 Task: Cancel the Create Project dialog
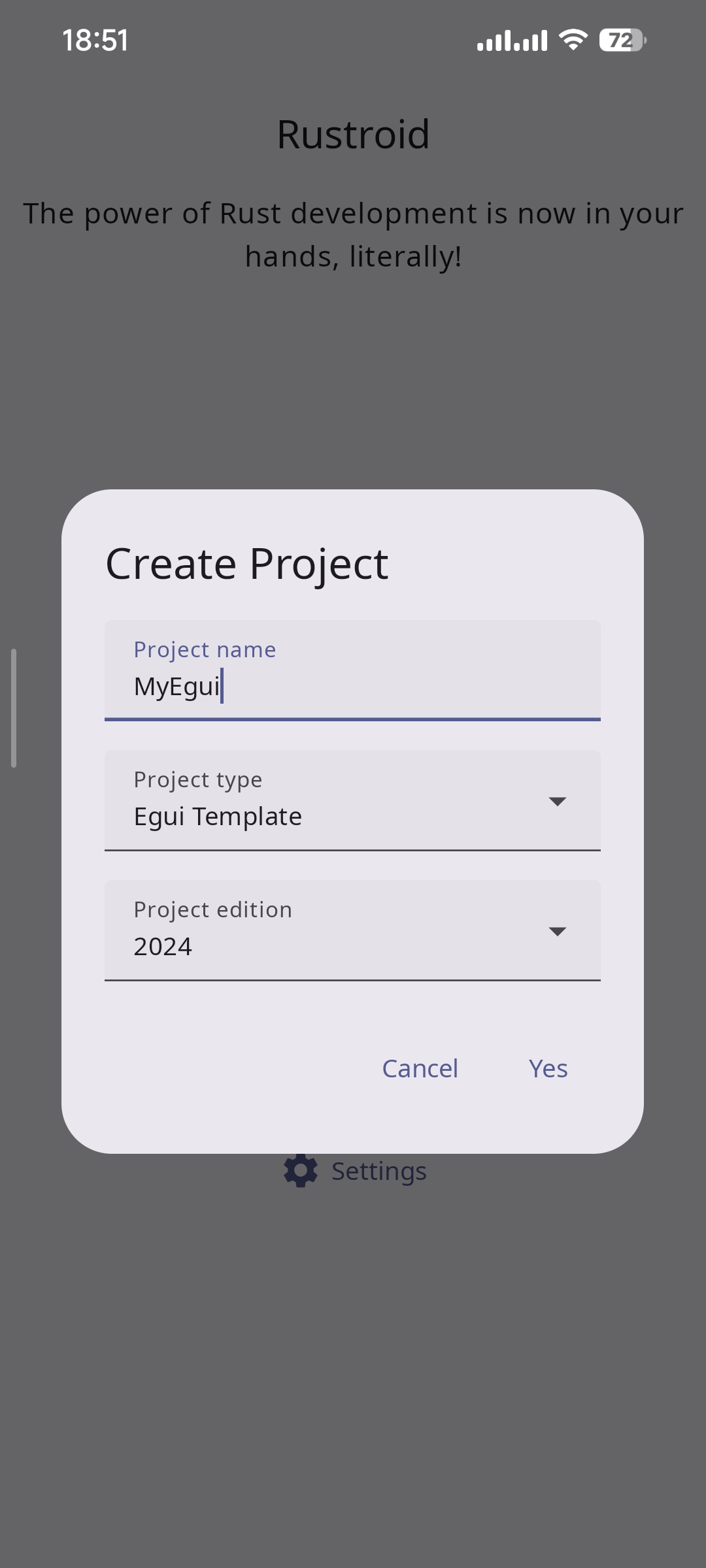[x=420, y=1068]
